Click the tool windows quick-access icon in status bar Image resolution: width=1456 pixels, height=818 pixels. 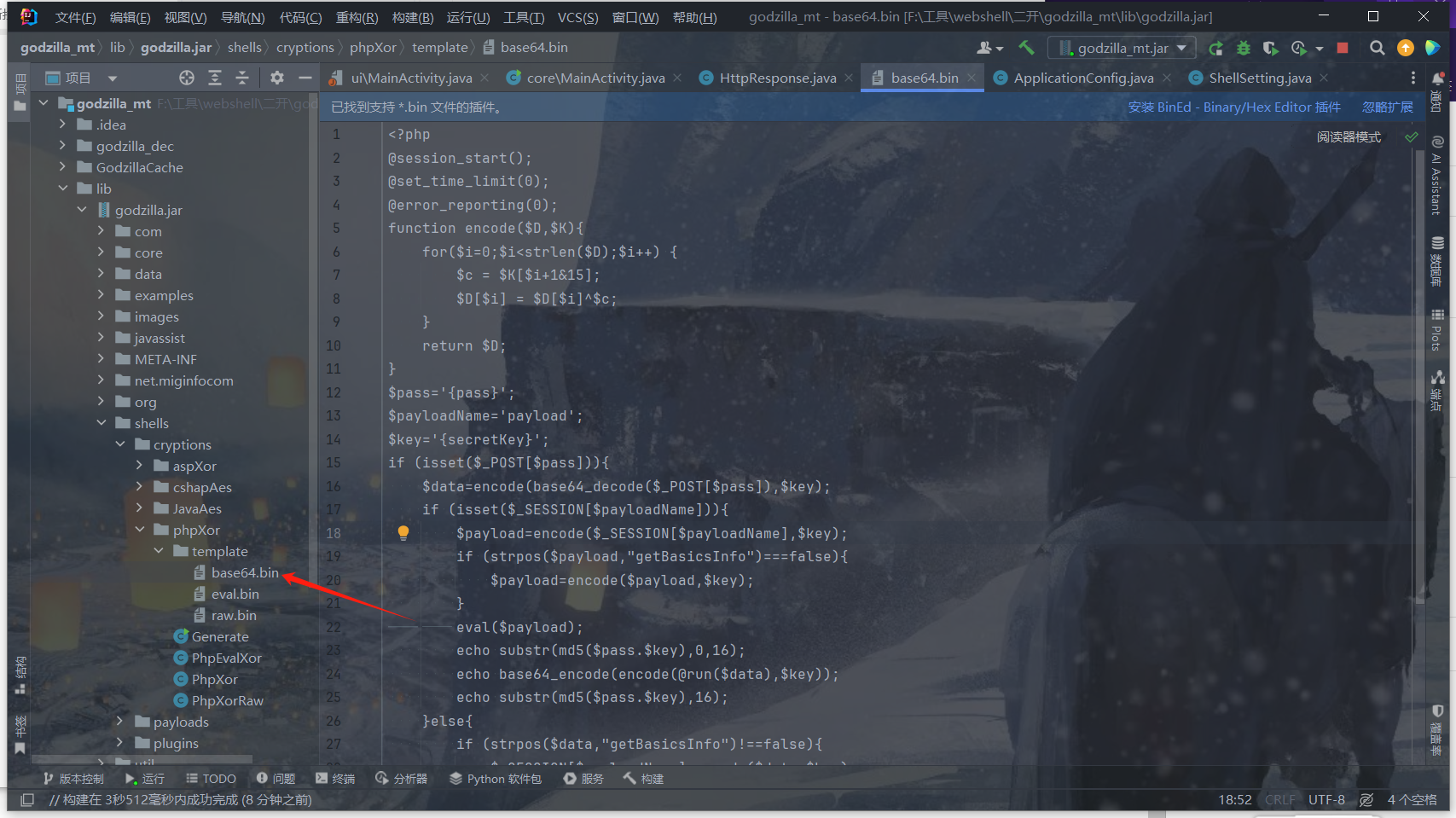(x=27, y=800)
